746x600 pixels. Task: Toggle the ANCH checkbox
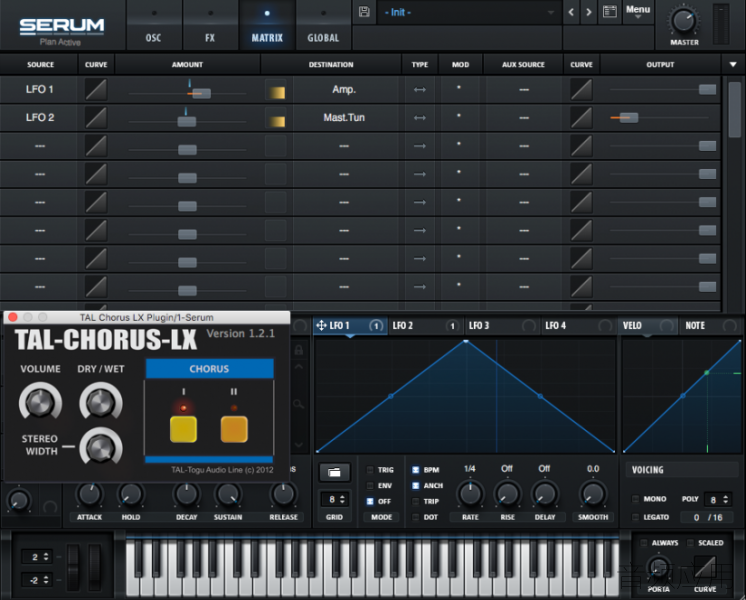[x=415, y=485]
